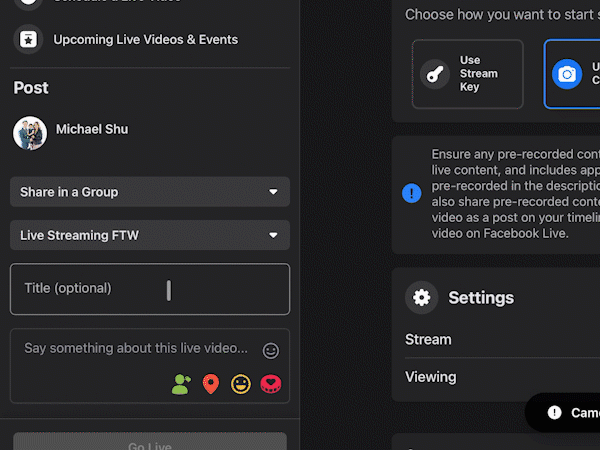Click the Michael Shu profile name
The width and height of the screenshot is (600, 450).
point(92,129)
